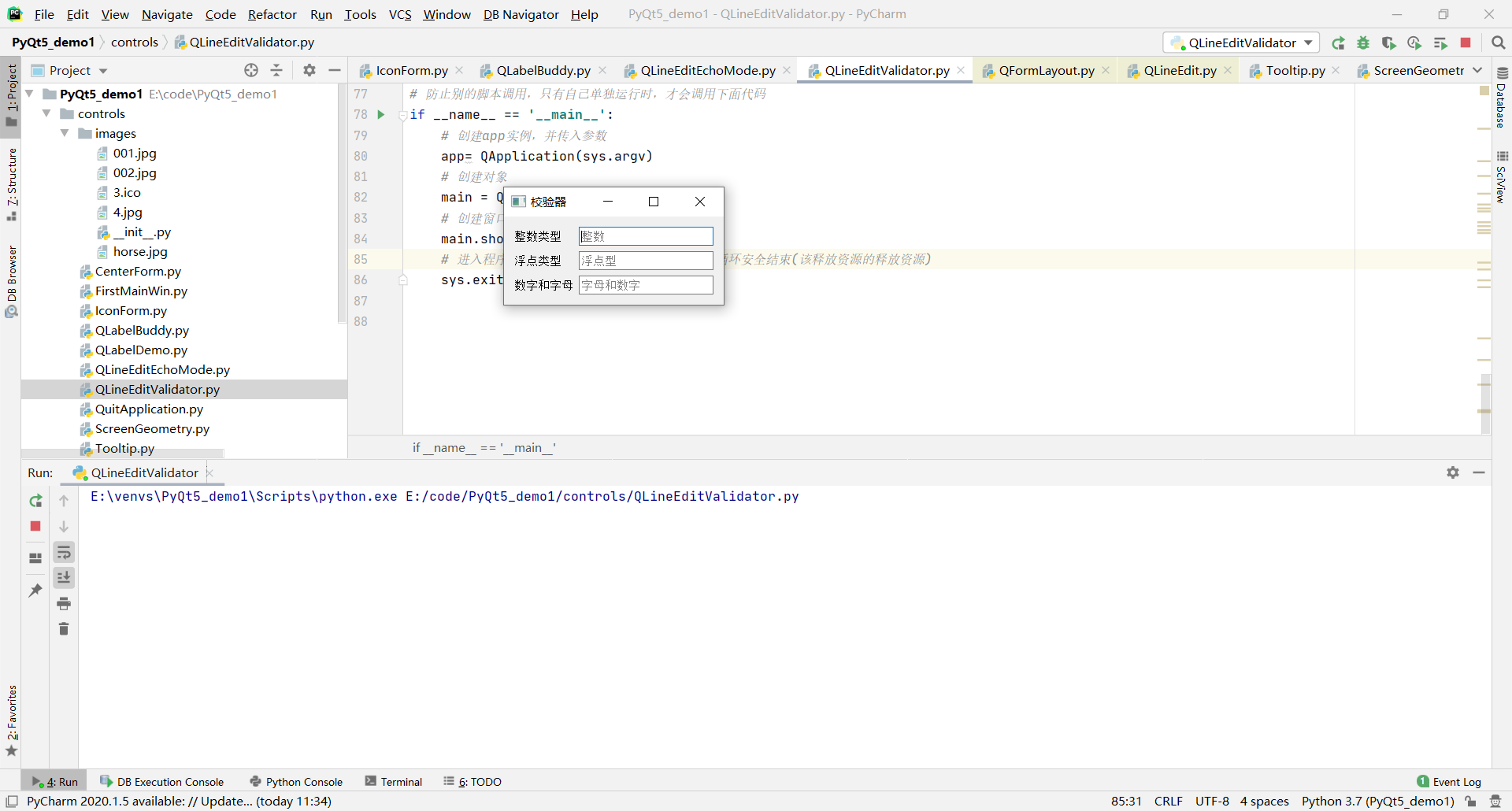Switch to QFormLayout.py tab
The width and height of the screenshot is (1512, 811).
tap(1047, 70)
